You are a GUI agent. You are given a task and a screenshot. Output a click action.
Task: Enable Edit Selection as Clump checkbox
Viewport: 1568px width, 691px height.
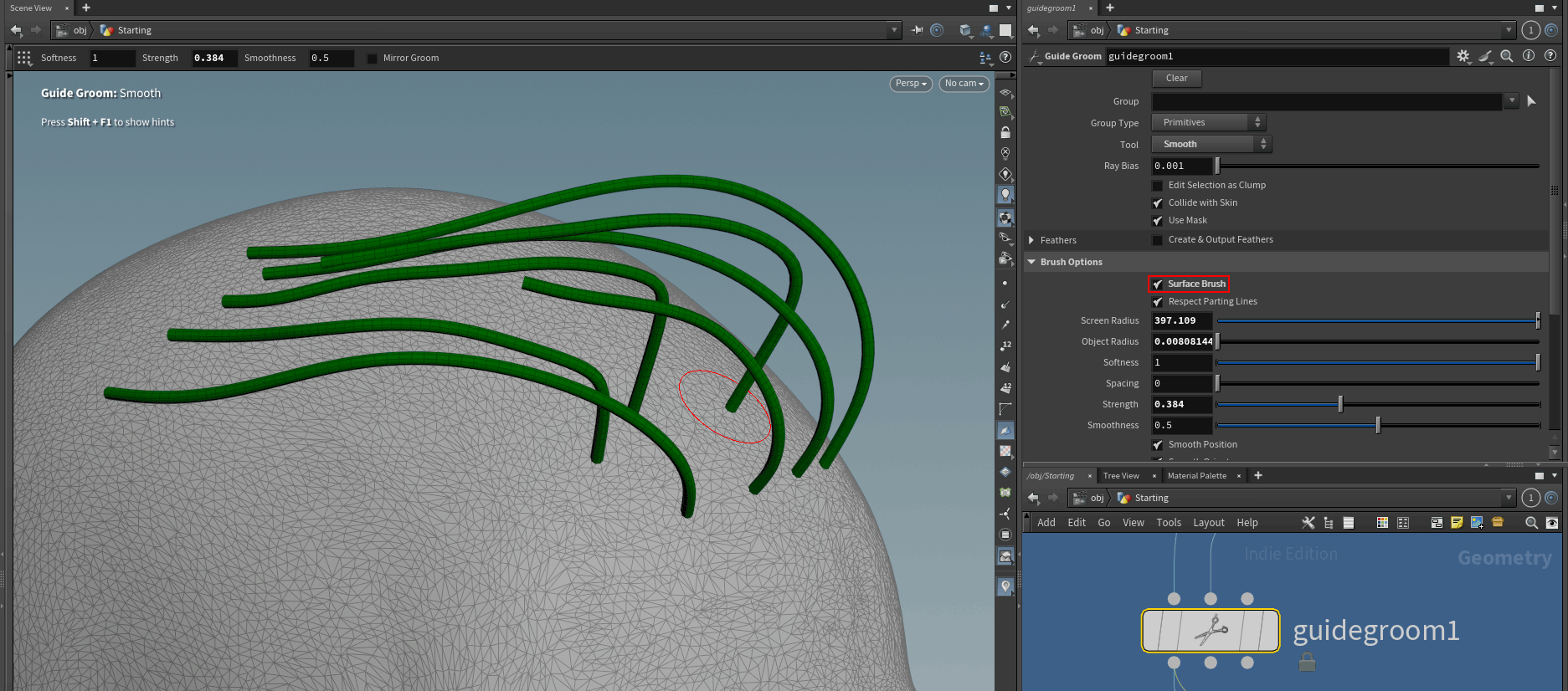pos(1158,186)
